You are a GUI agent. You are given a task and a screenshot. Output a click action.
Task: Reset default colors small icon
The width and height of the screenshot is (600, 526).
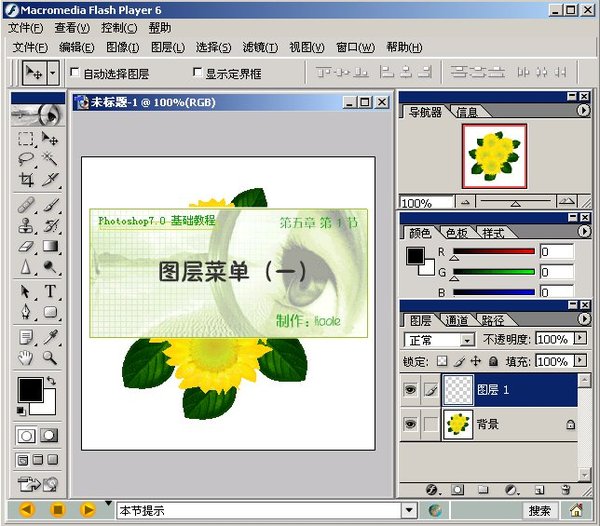click(x=21, y=411)
